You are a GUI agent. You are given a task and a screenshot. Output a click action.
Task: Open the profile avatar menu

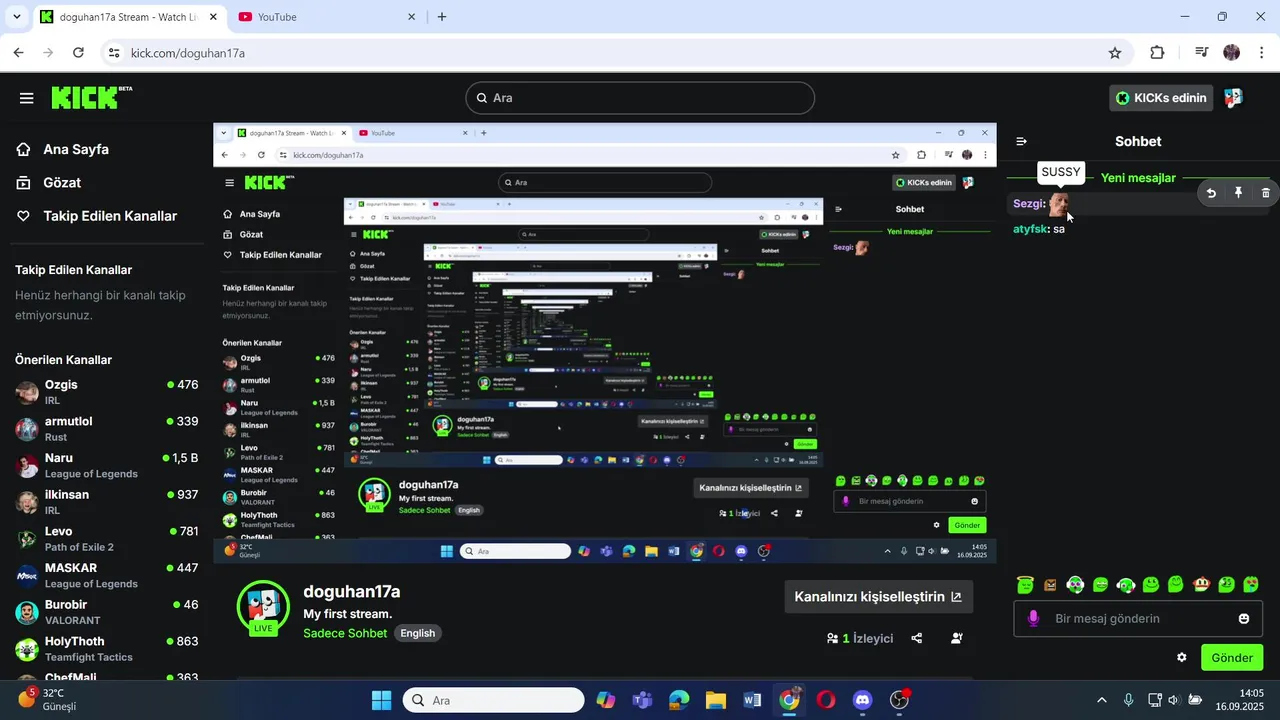[1234, 98]
